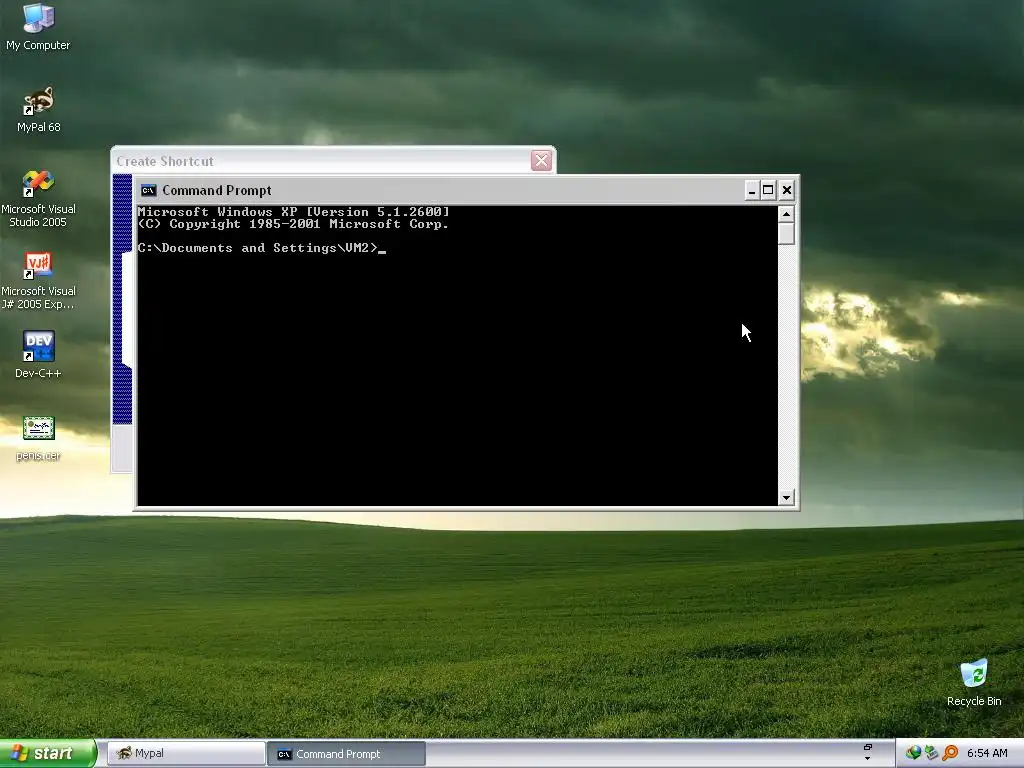The height and width of the screenshot is (768, 1024).
Task: Select the Microsoft Visual J# 2005 Express shortcut
Action: pyautogui.click(x=38, y=281)
